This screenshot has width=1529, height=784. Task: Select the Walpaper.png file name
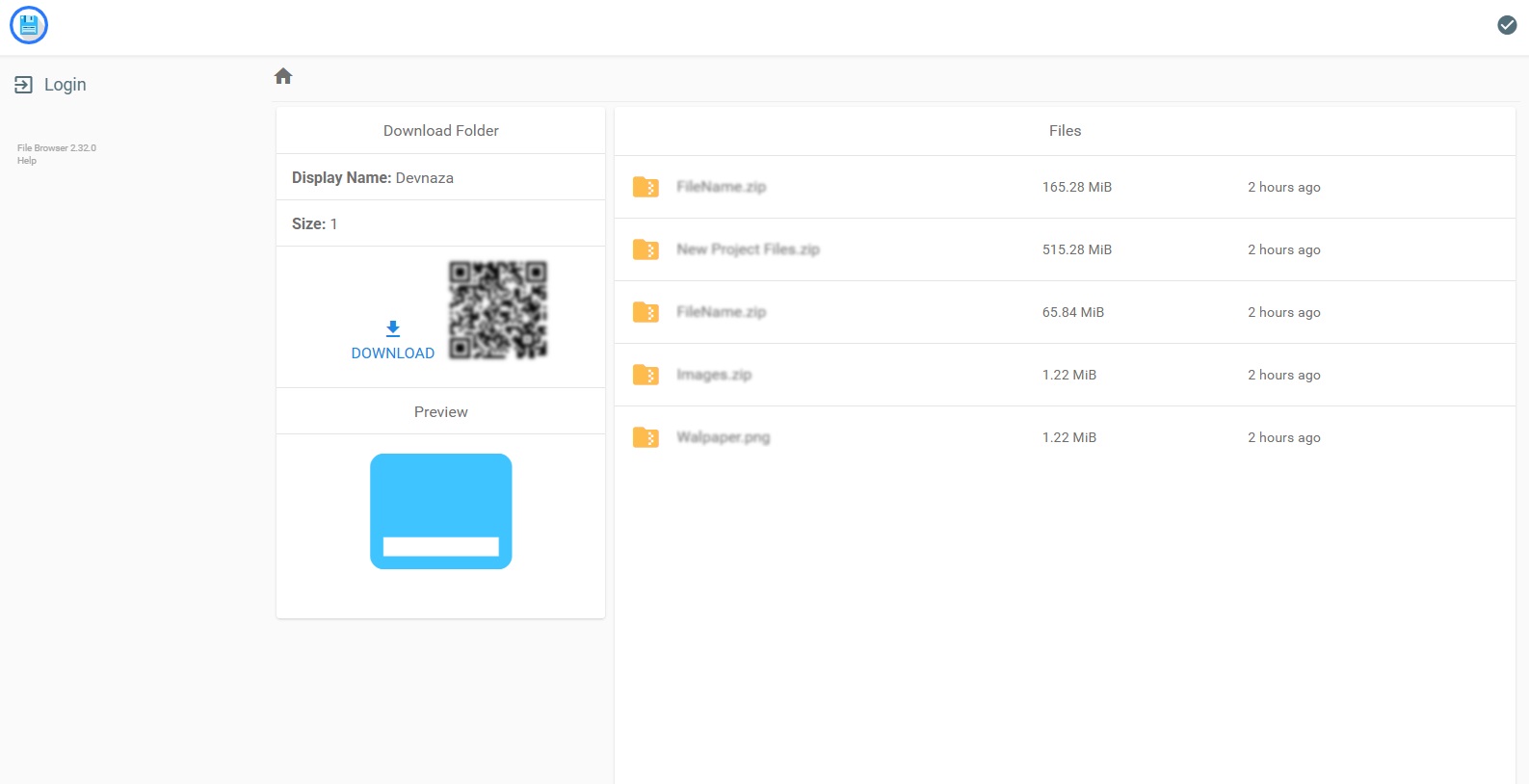(x=723, y=437)
